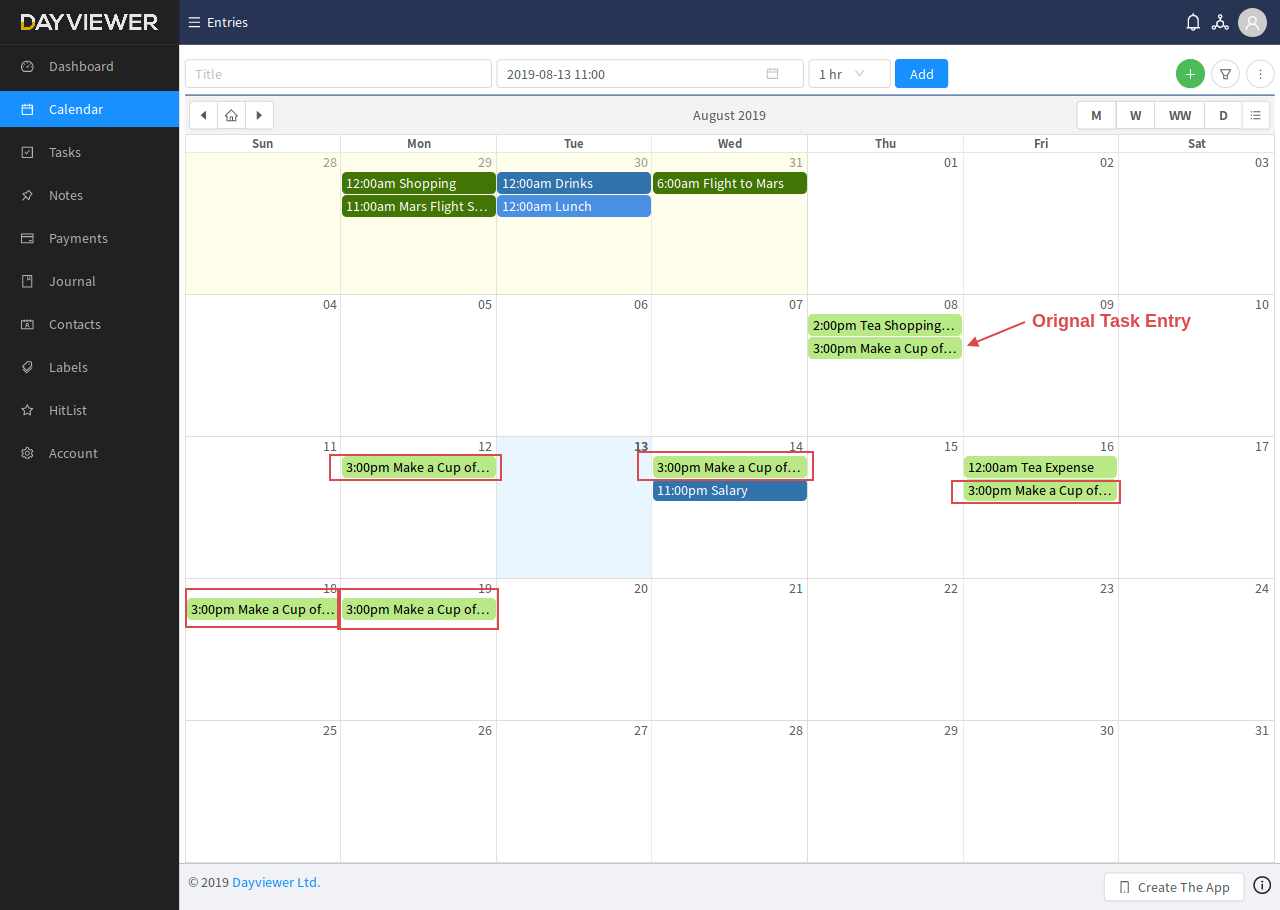1280x910 pixels.
Task: Open Notes from the sidebar
Action: point(89,195)
